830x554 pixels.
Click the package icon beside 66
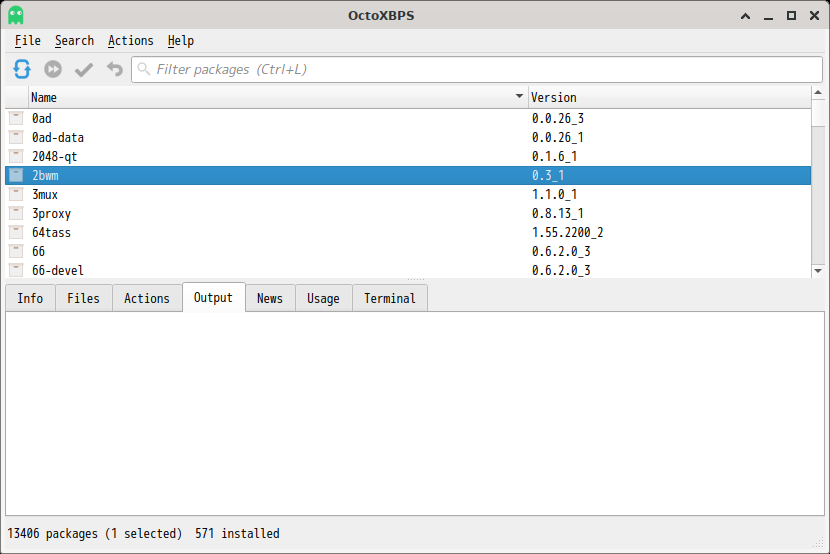click(x=16, y=251)
